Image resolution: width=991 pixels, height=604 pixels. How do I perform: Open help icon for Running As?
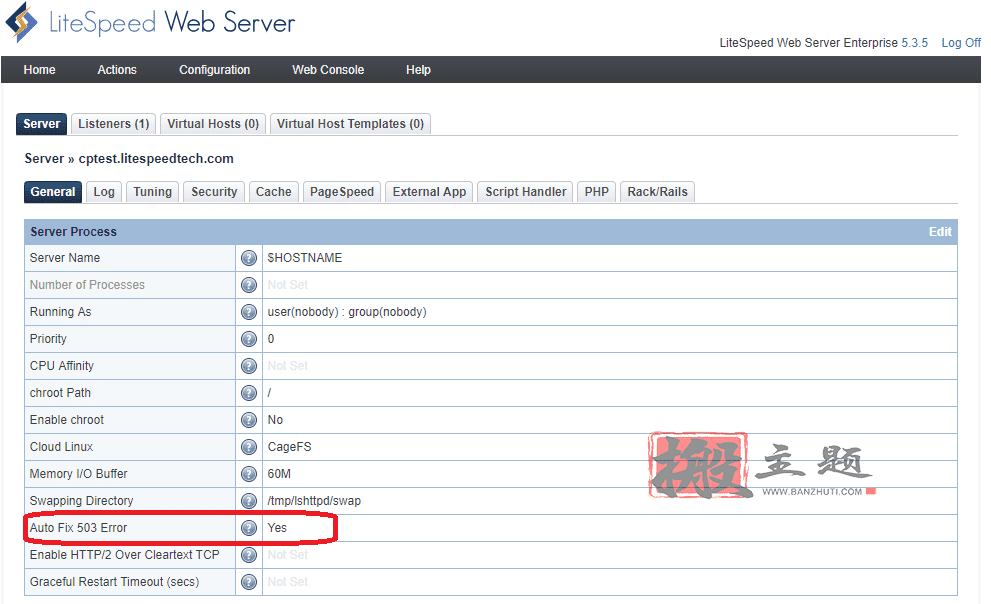point(249,312)
